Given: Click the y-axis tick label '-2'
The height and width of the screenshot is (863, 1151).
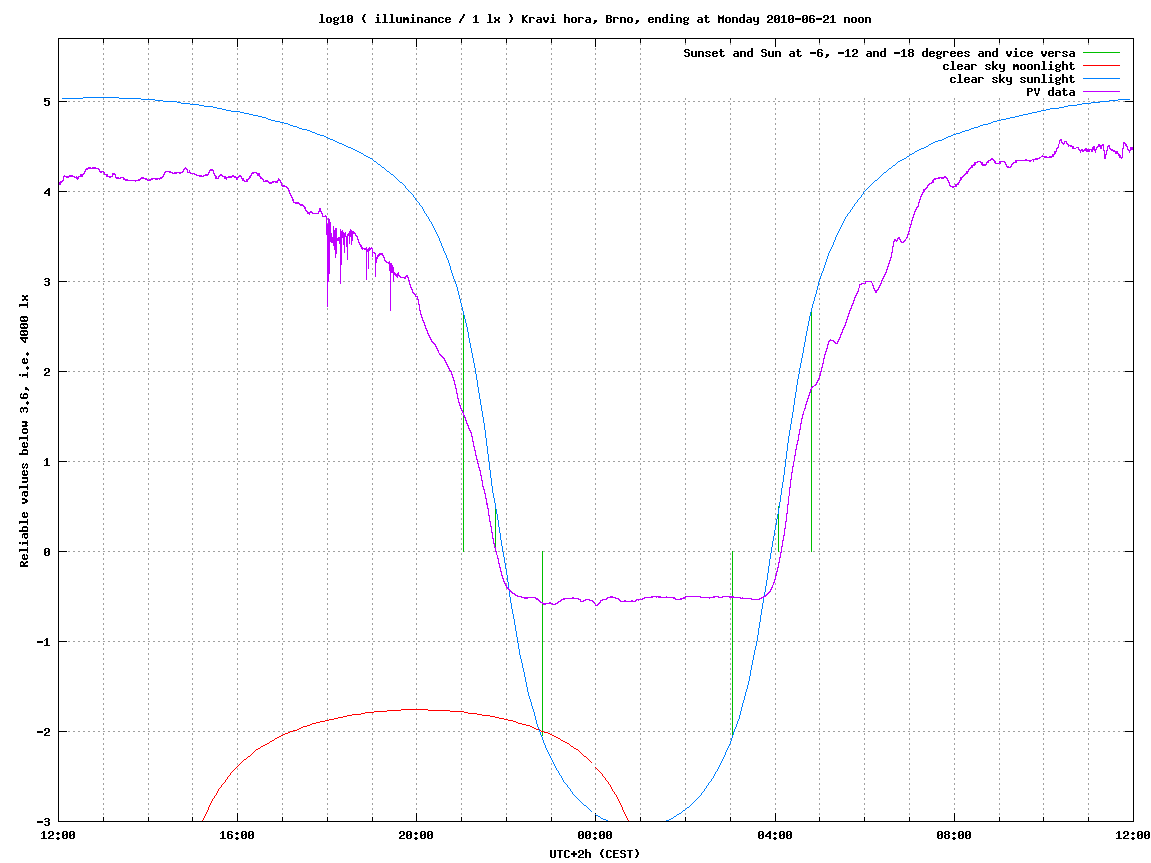Looking at the screenshot, I should point(44,732).
